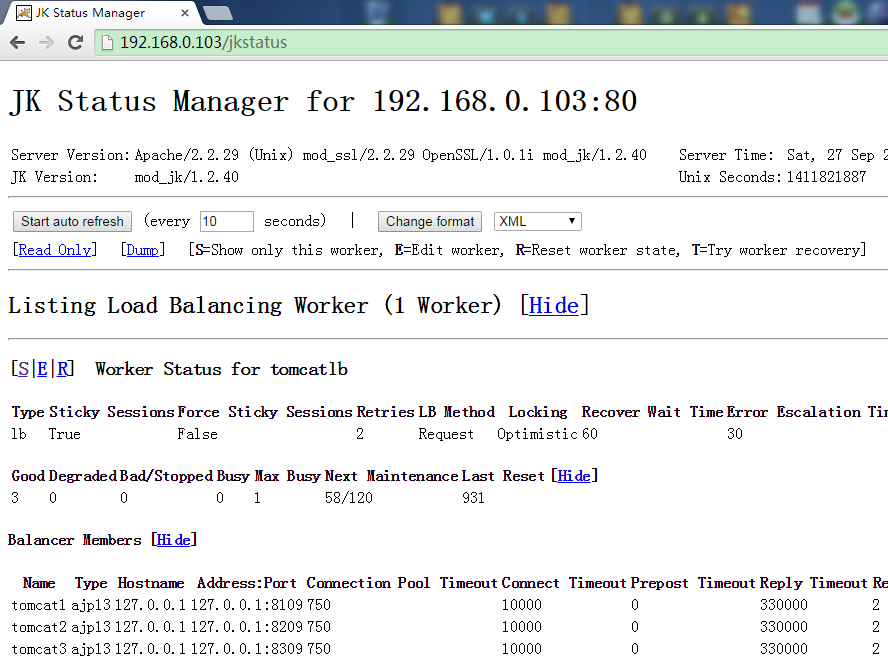
Task: Click E to edit the tomcatlb worker
Action: click(x=42, y=369)
